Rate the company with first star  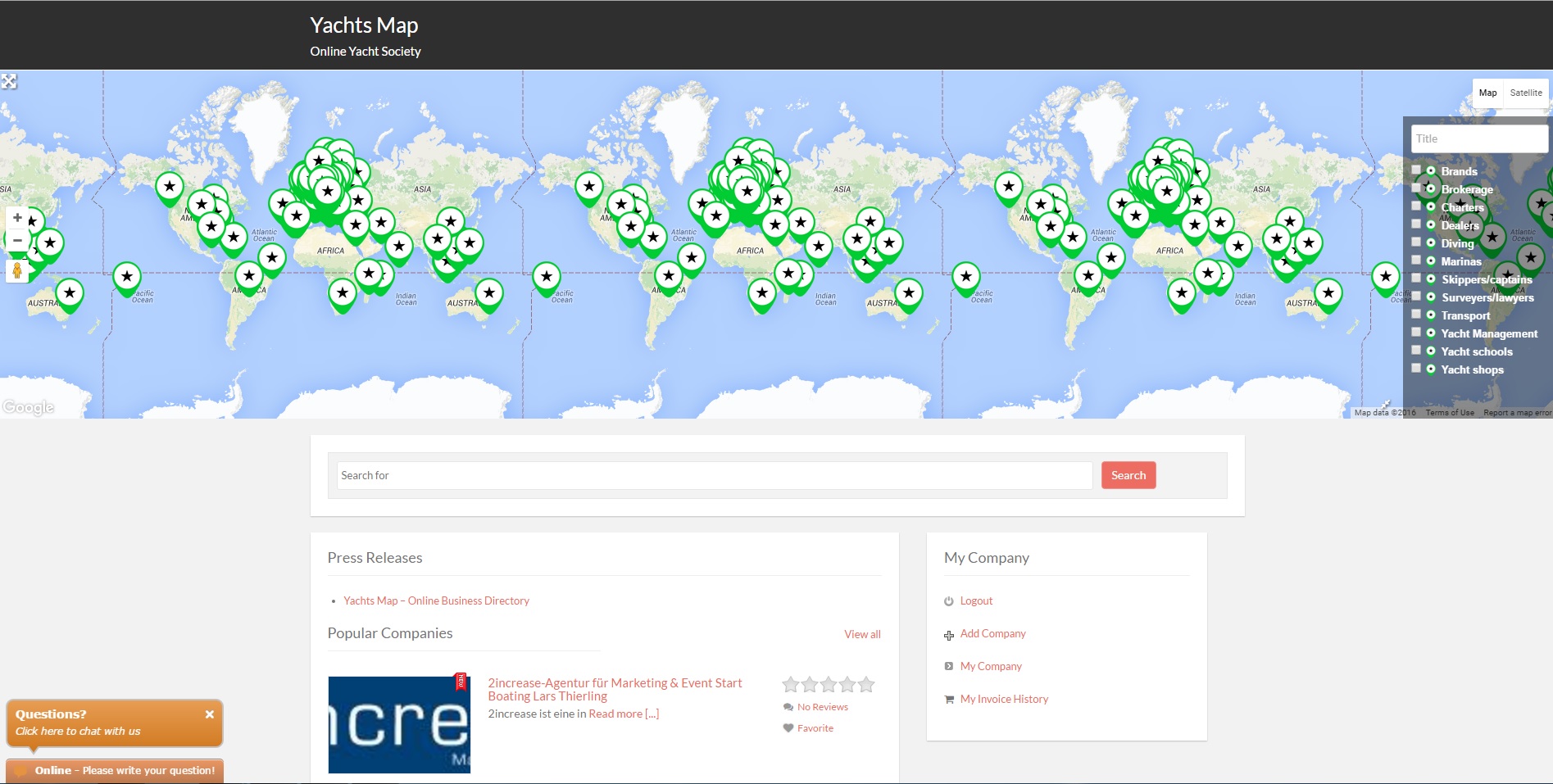[791, 684]
